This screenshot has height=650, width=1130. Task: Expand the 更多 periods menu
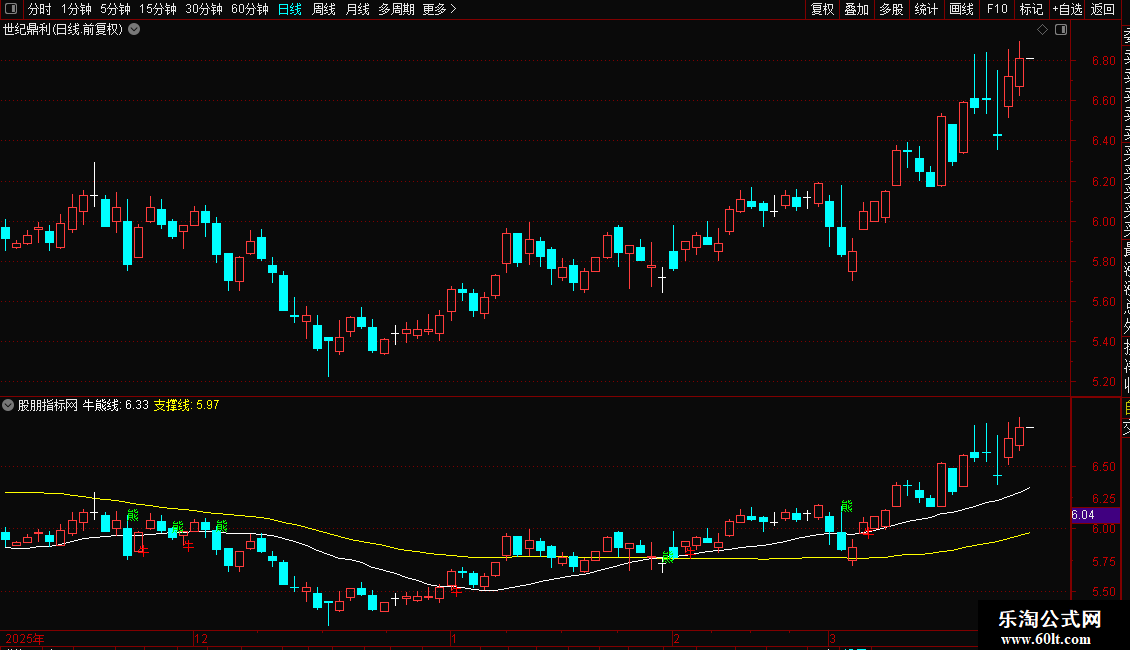click(439, 9)
